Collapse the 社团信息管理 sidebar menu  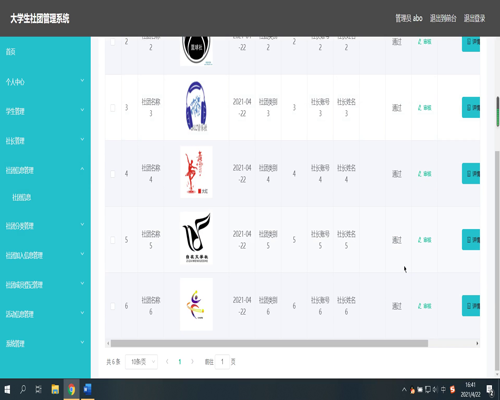coord(45,170)
